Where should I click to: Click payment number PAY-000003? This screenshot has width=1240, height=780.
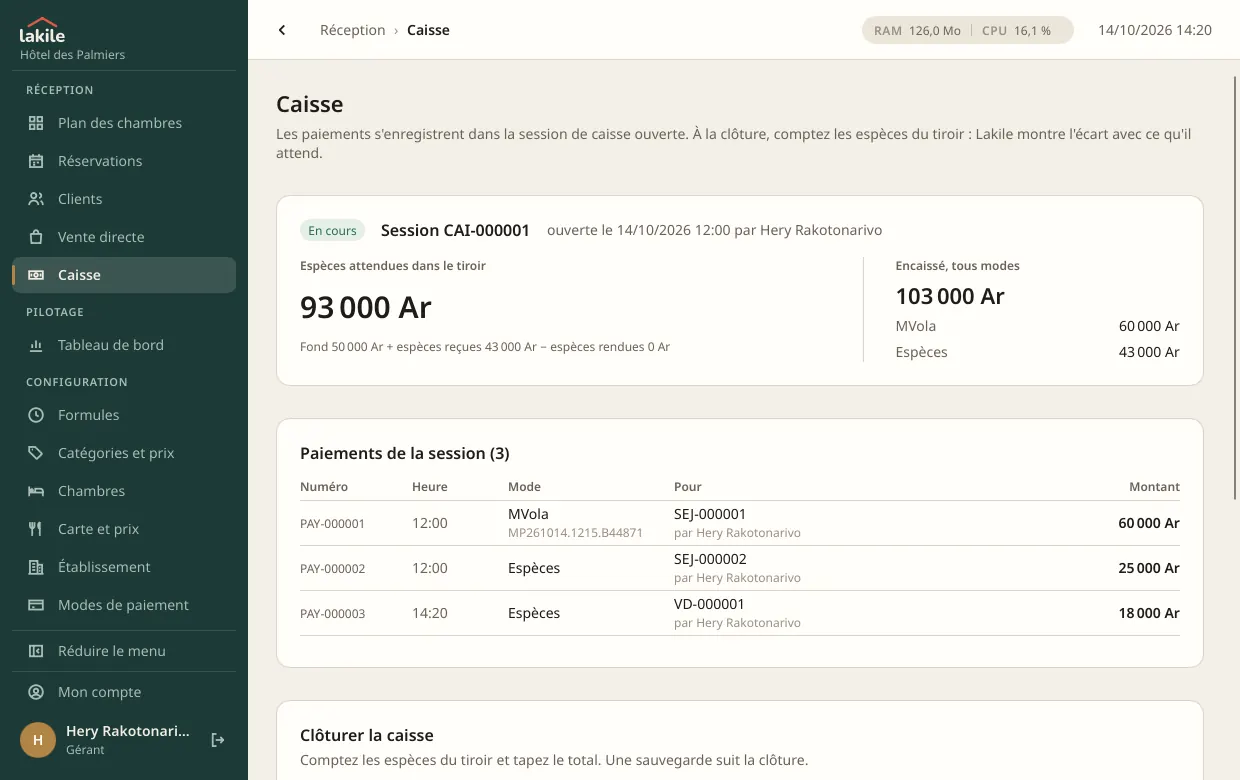coord(332,614)
